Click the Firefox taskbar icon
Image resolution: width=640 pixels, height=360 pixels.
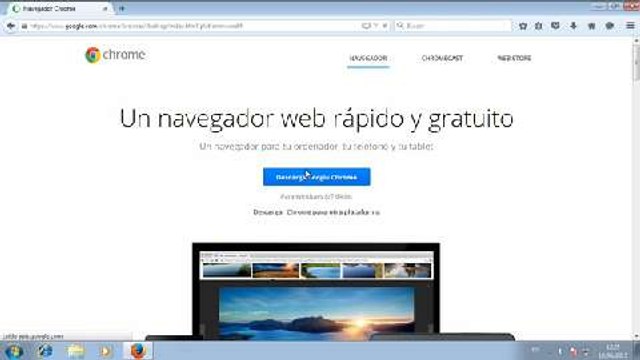[x=138, y=351]
